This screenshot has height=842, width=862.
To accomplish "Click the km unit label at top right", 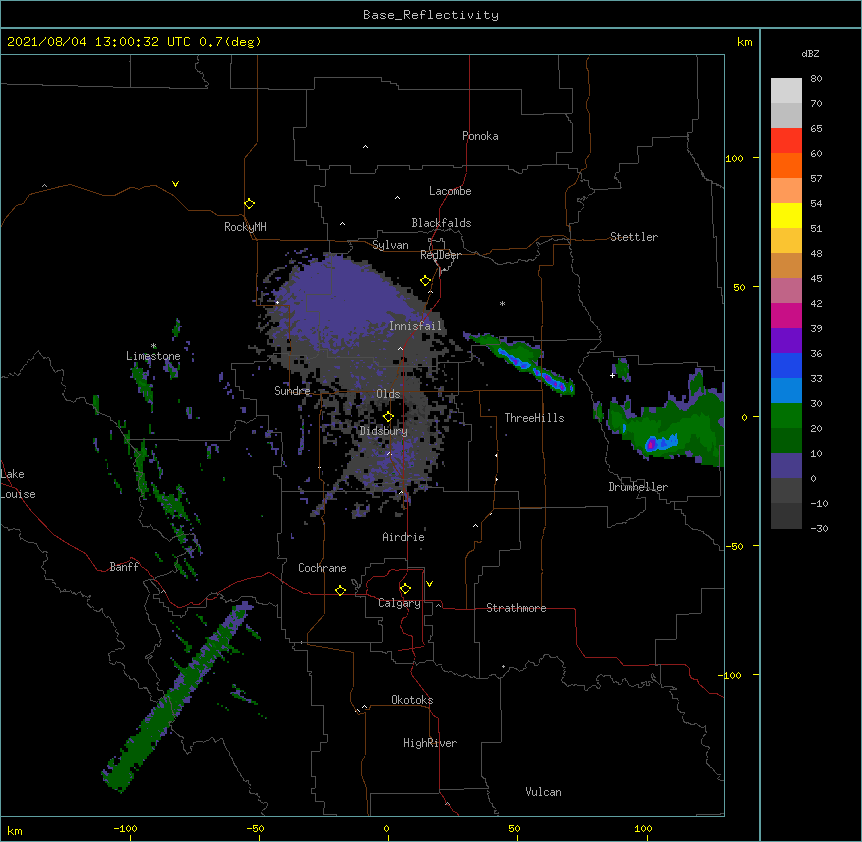I will (x=745, y=42).
